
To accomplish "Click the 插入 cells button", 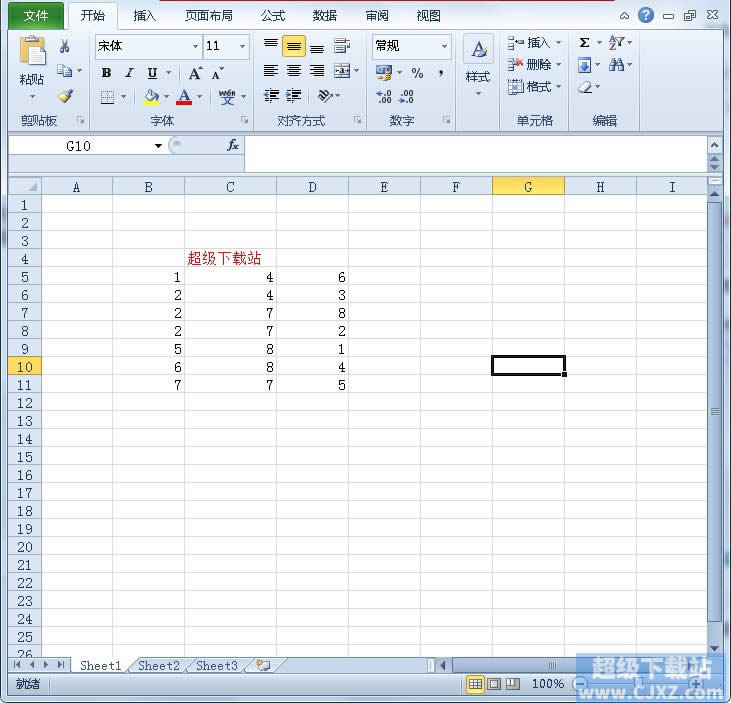I will [x=529, y=43].
